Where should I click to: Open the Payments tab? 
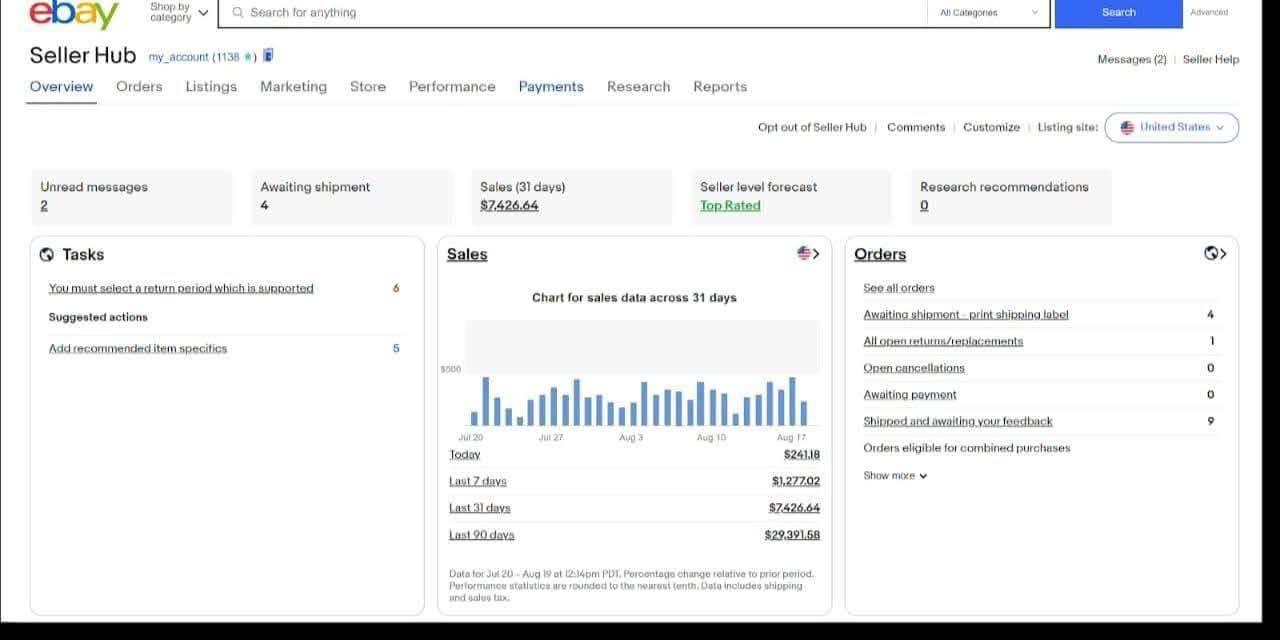point(551,87)
